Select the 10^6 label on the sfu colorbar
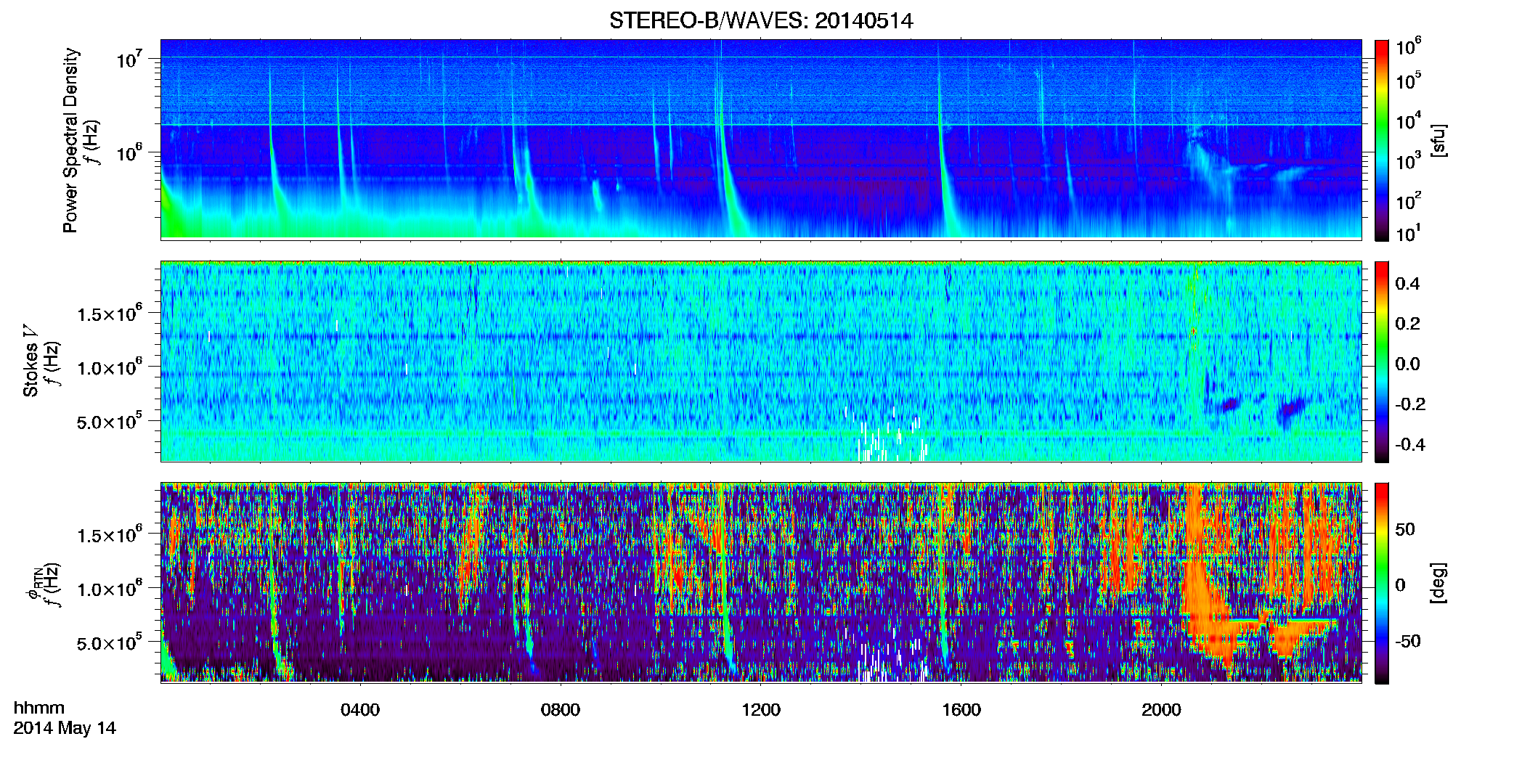The width and height of the screenshot is (1522, 784). pyautogui.click(x=1408, y=47)
